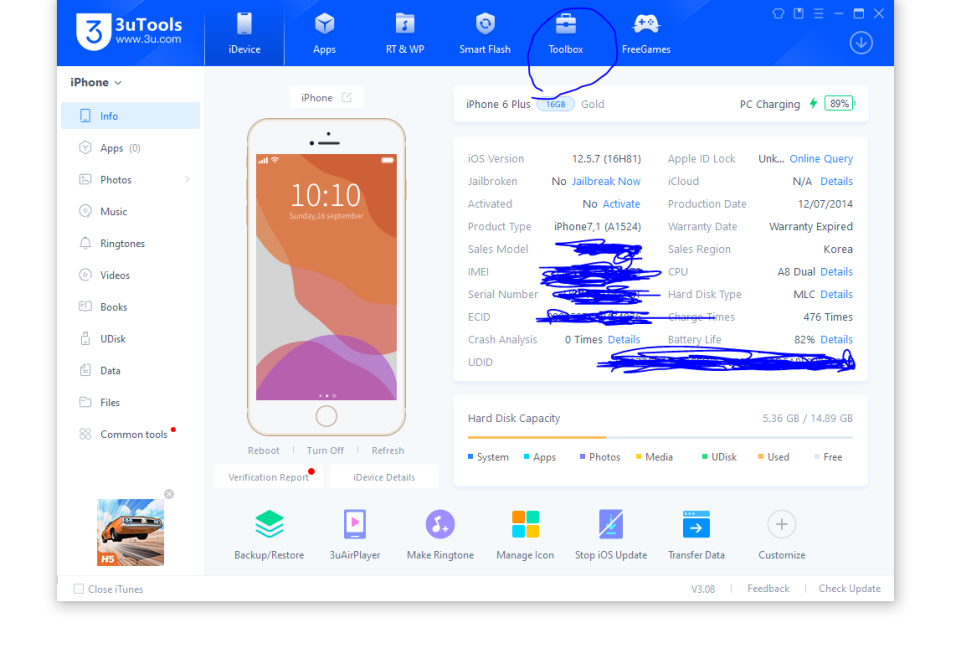Switch to the Apps top tab
The height and width of the screenshot is (664, 966).
pyautogui.click(x=324, y=33)
